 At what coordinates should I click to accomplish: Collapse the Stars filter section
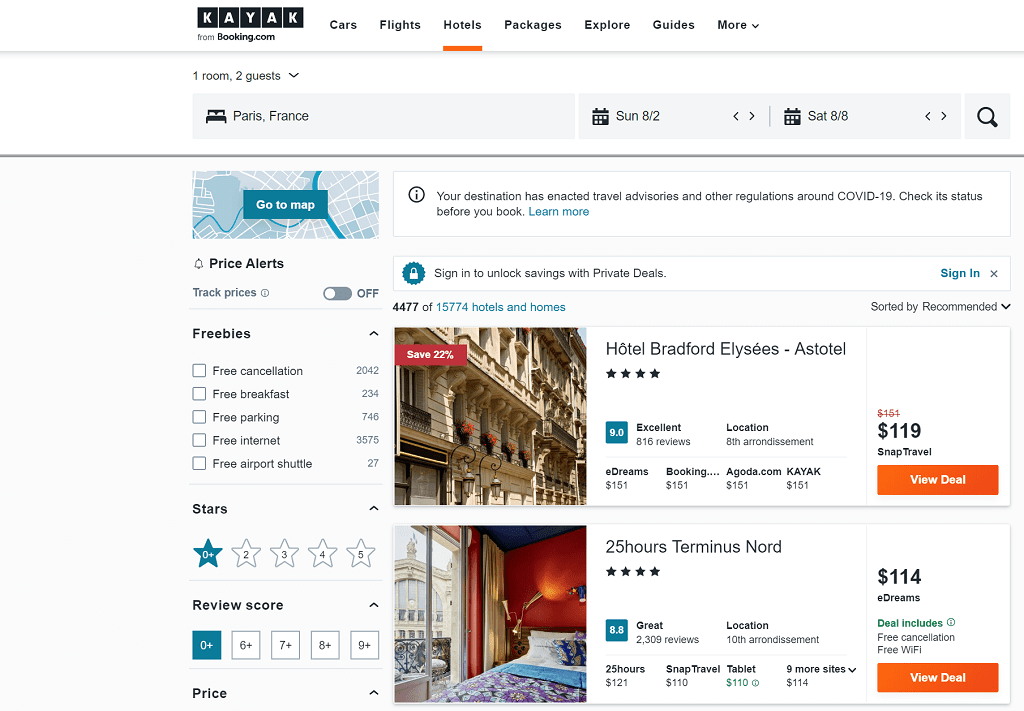tap(374, 509)
